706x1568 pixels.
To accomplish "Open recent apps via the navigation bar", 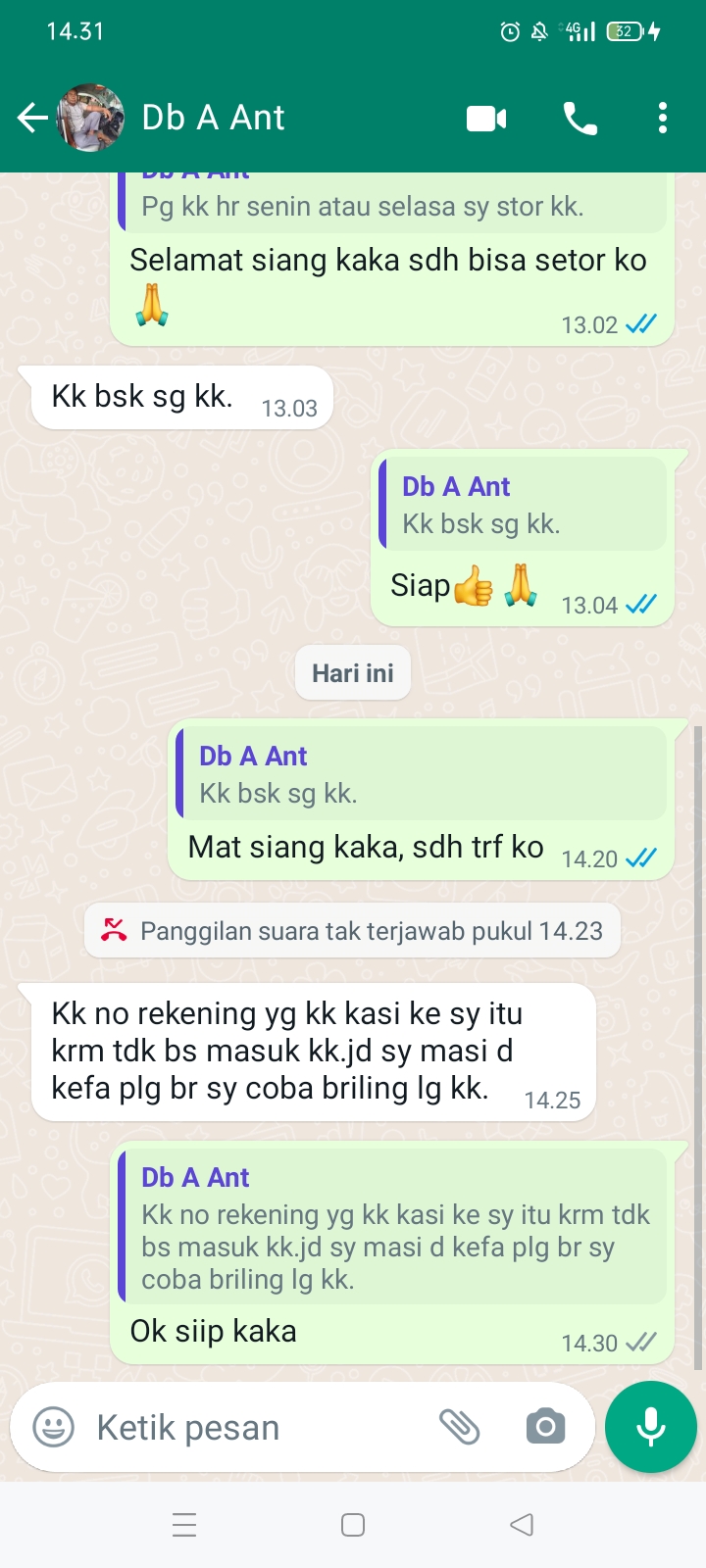I will [x=184, y=1525].
